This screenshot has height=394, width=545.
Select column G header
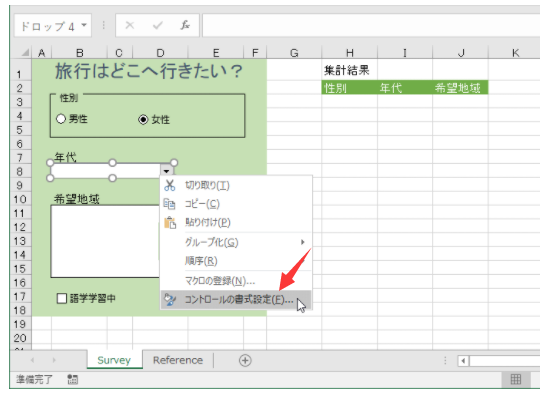tap(294, 53)
